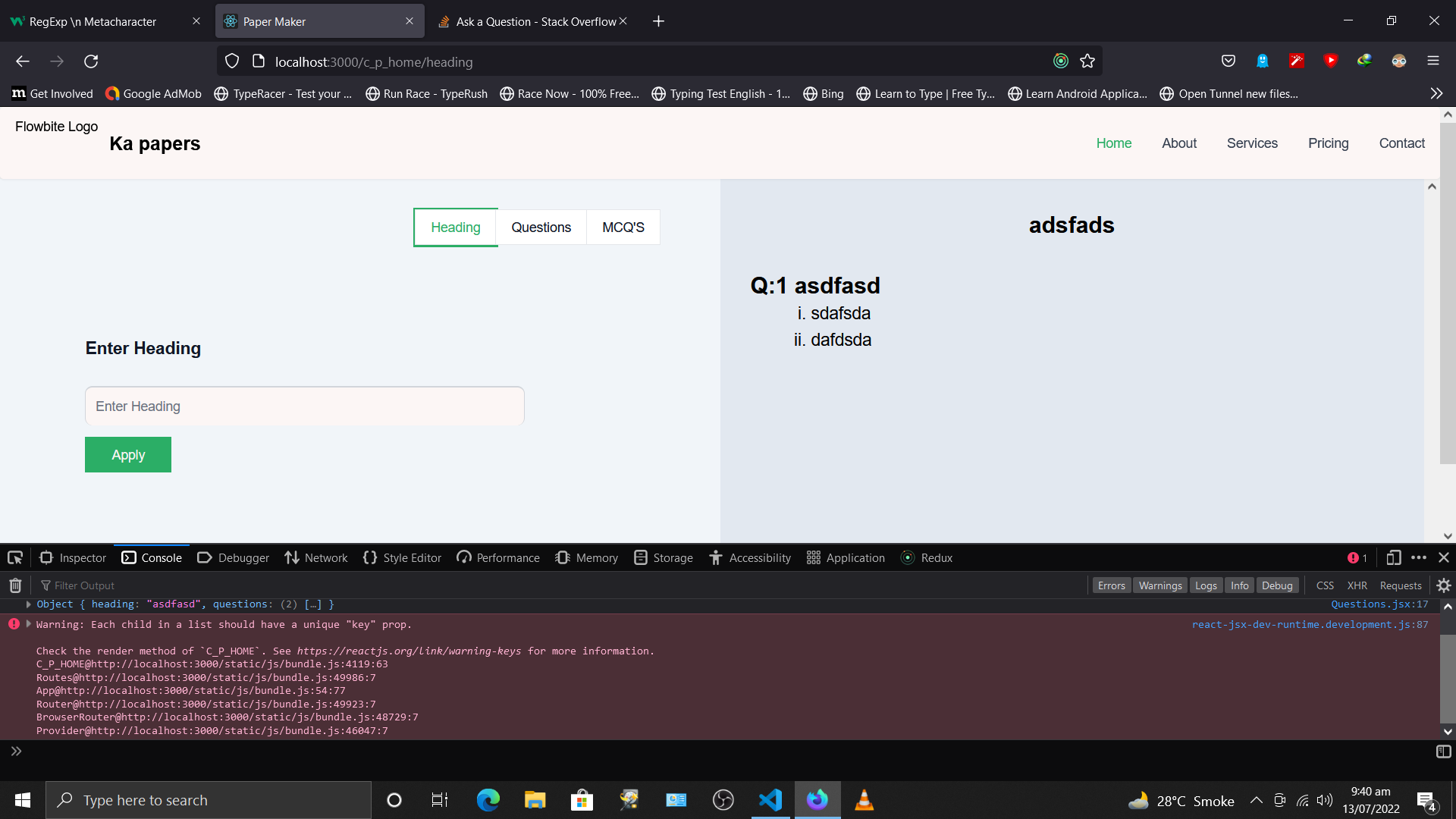The height and width of the screenshot is (819, 1456).
Task: Click the Enter Heading input field
Action: (305, 406)
